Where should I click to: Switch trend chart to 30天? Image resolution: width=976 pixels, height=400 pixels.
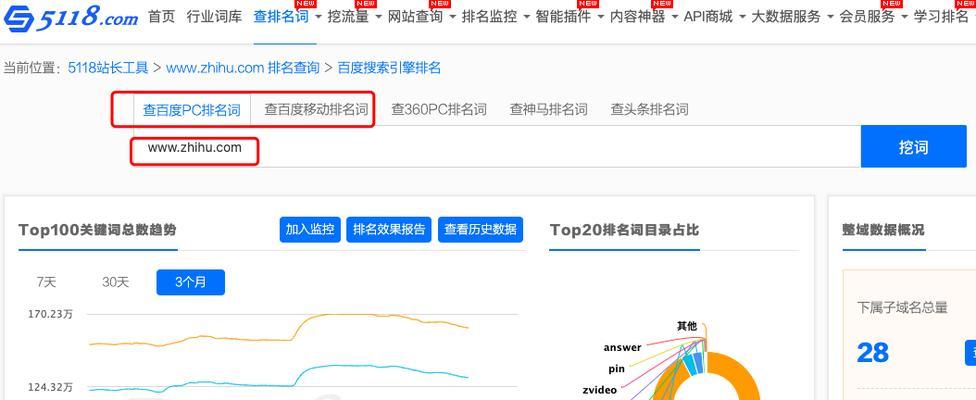115,282
